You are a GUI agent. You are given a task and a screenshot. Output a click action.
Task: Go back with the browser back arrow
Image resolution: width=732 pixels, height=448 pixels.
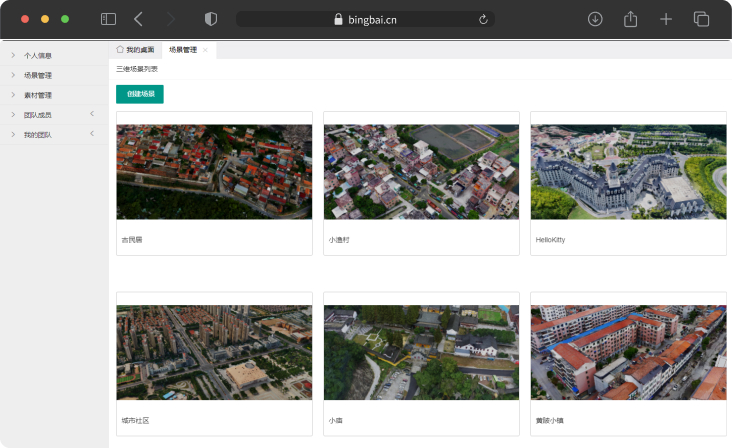[138, 19]
